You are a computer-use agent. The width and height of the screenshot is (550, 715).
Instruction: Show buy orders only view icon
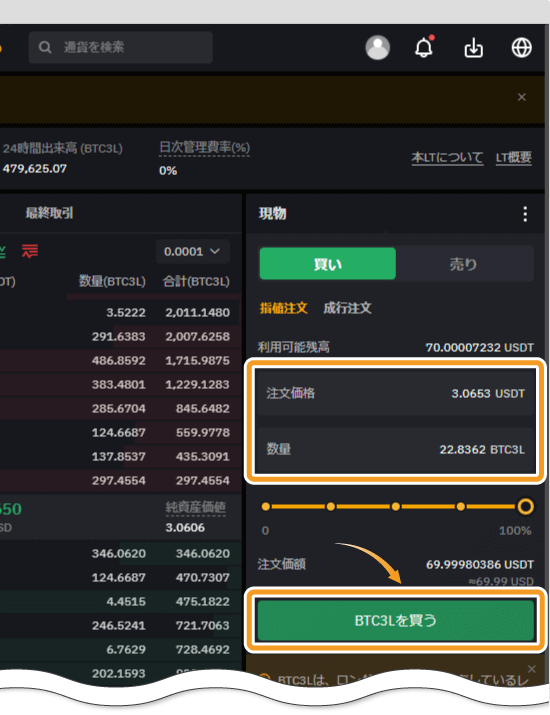[2, 251]
